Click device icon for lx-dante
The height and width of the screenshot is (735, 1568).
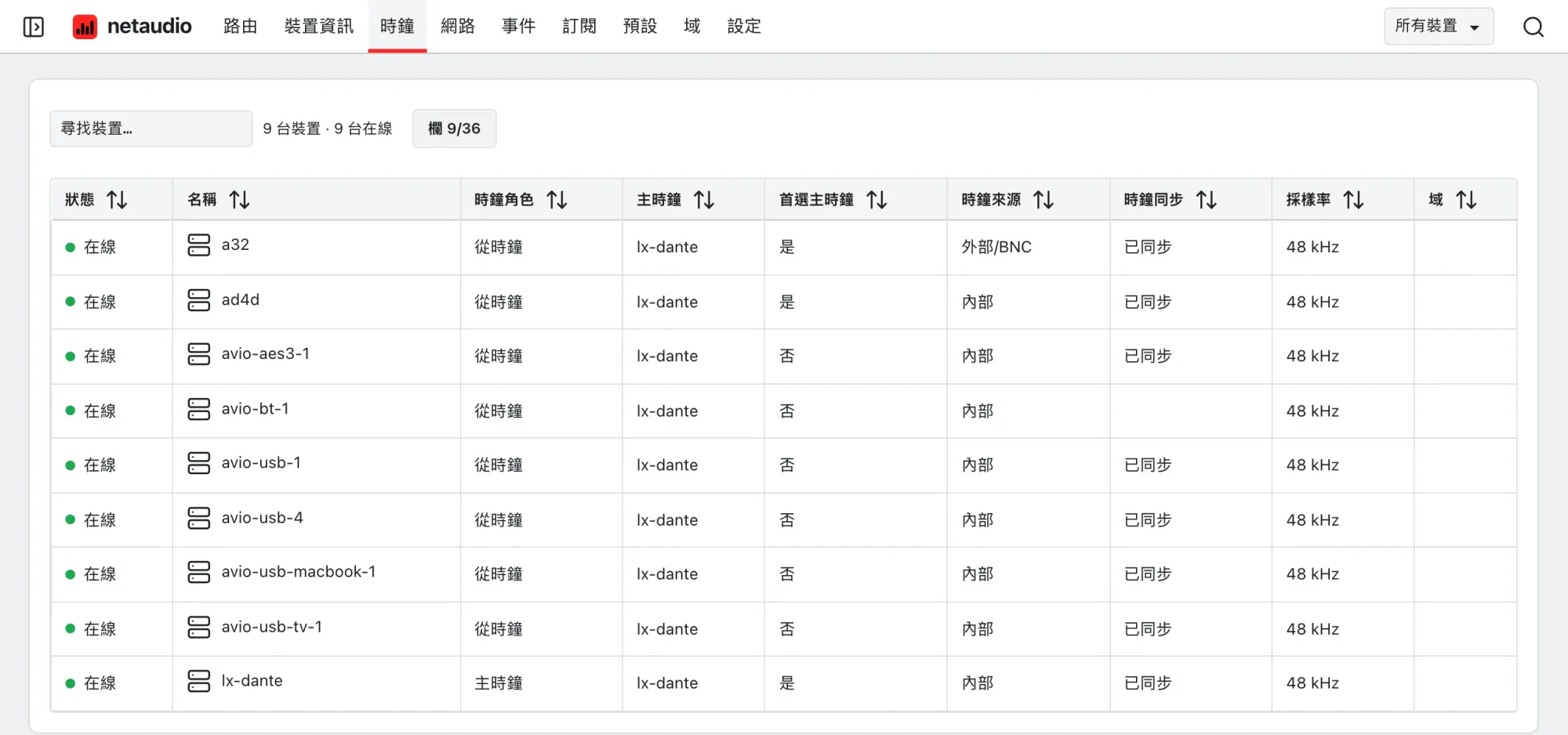point(199,681)
